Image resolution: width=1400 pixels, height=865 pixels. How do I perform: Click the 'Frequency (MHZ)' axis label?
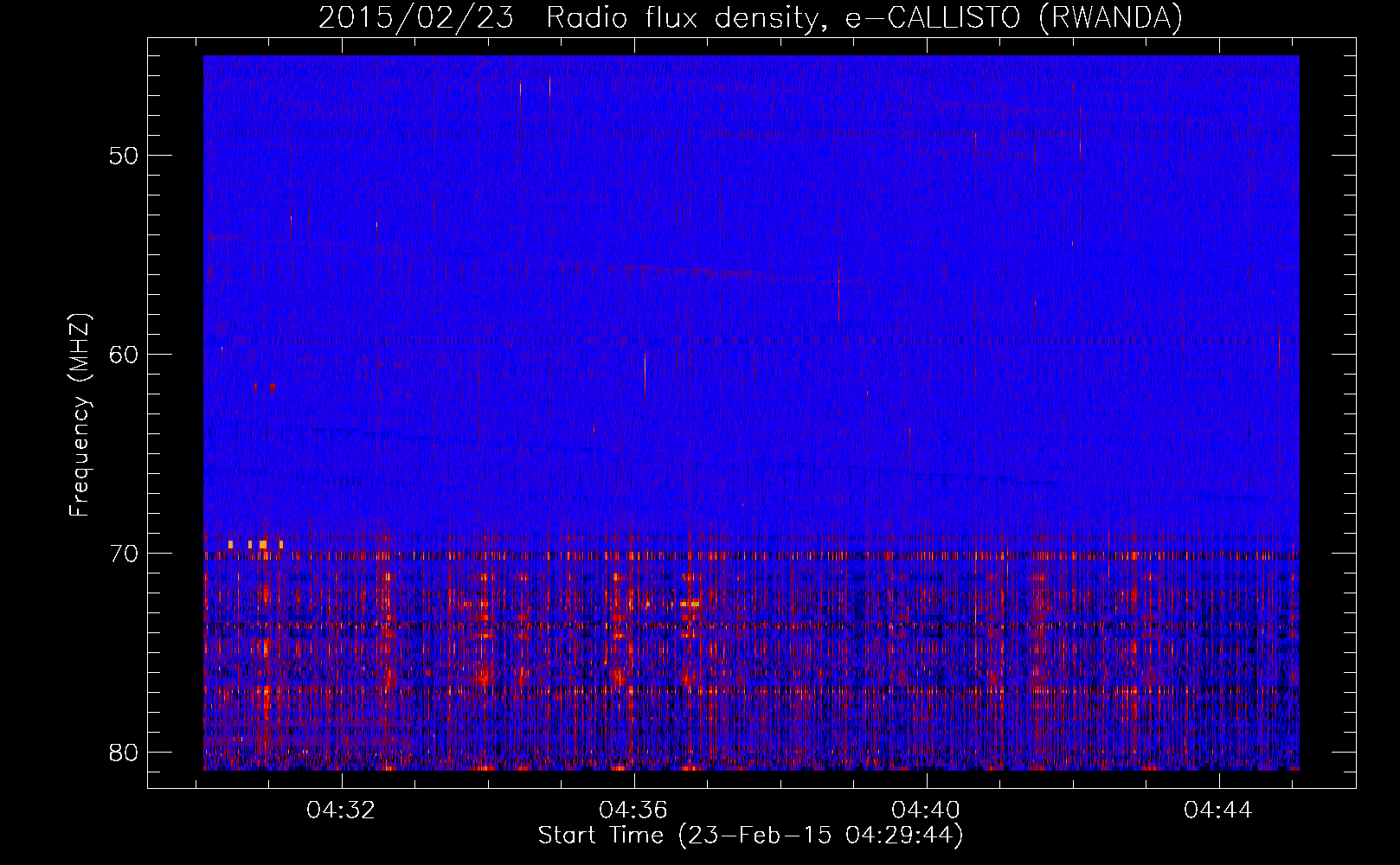tap(80, 414)
